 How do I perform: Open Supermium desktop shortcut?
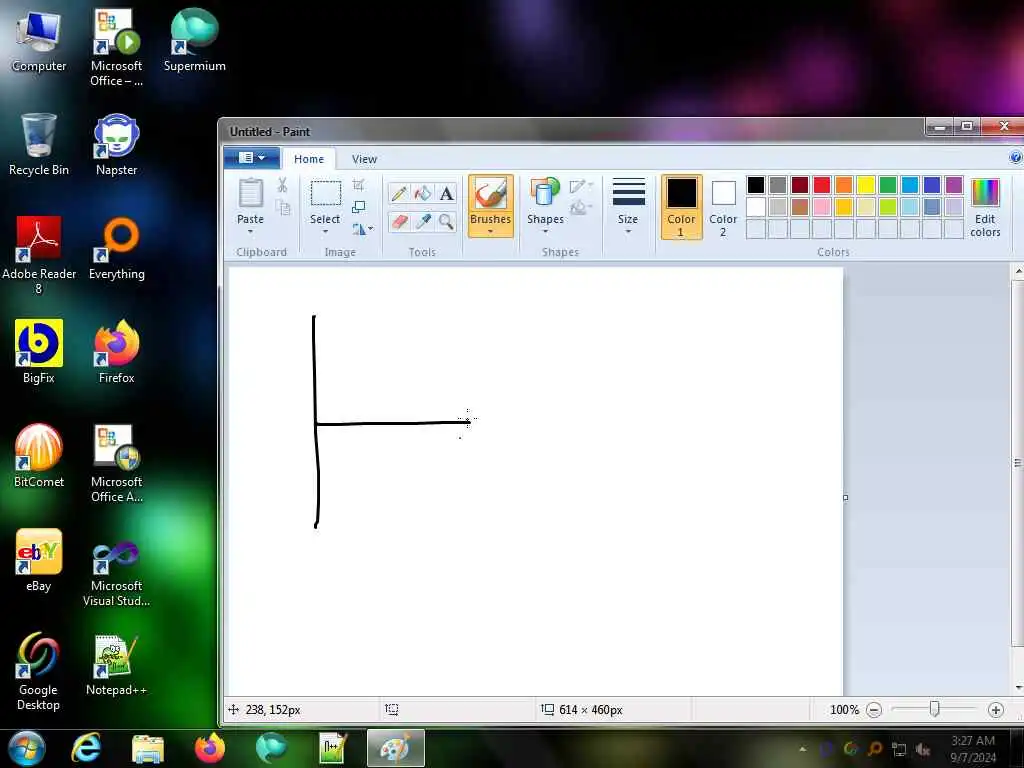194,40
